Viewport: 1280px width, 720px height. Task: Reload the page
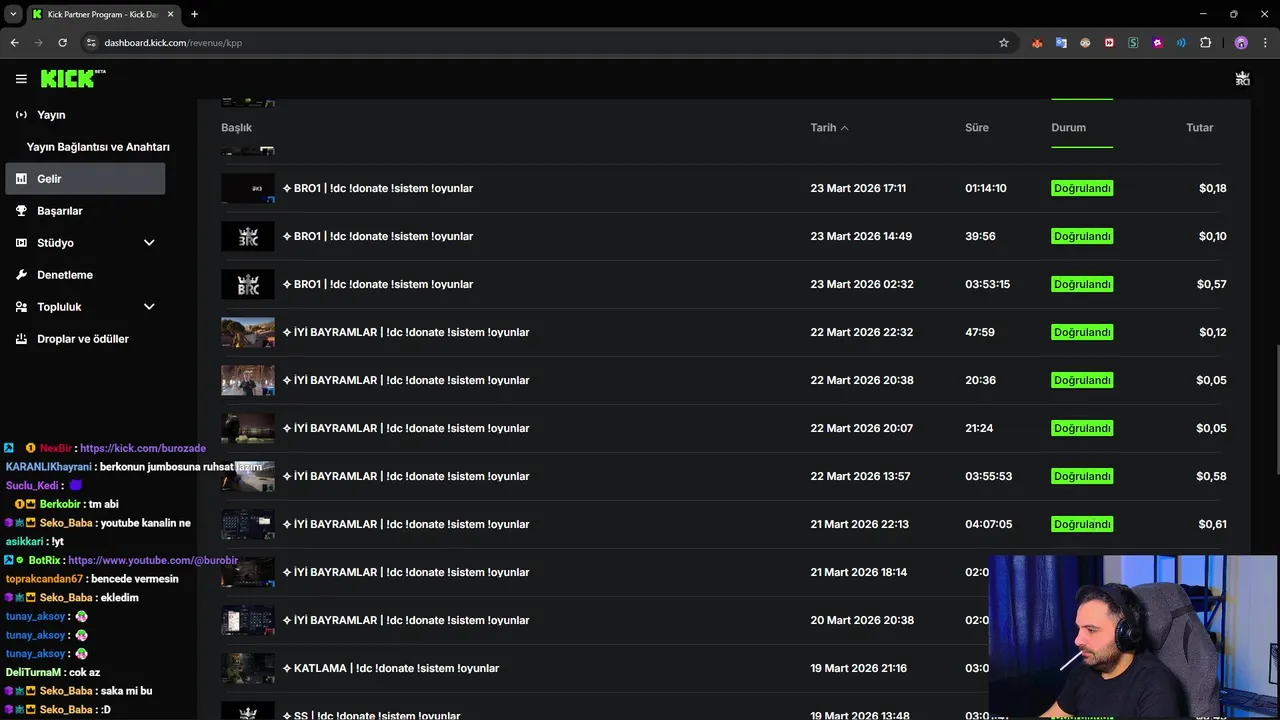[x=62, y=43]
